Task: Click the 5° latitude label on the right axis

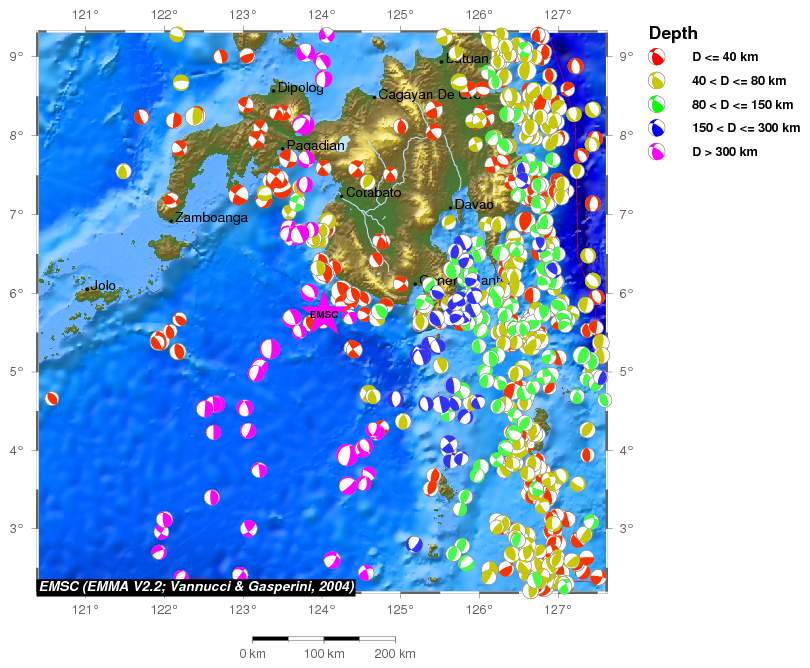Action: 626,371
